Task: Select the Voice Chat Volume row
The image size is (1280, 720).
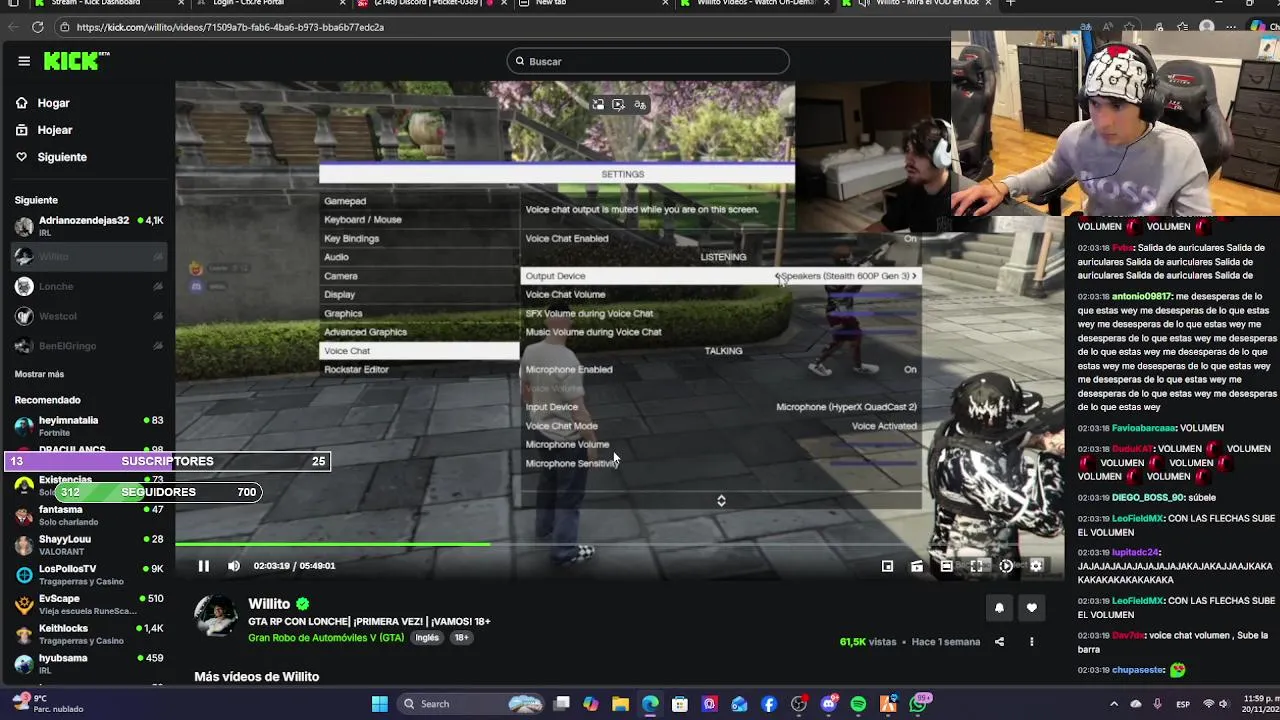Action: click(721, 295)
